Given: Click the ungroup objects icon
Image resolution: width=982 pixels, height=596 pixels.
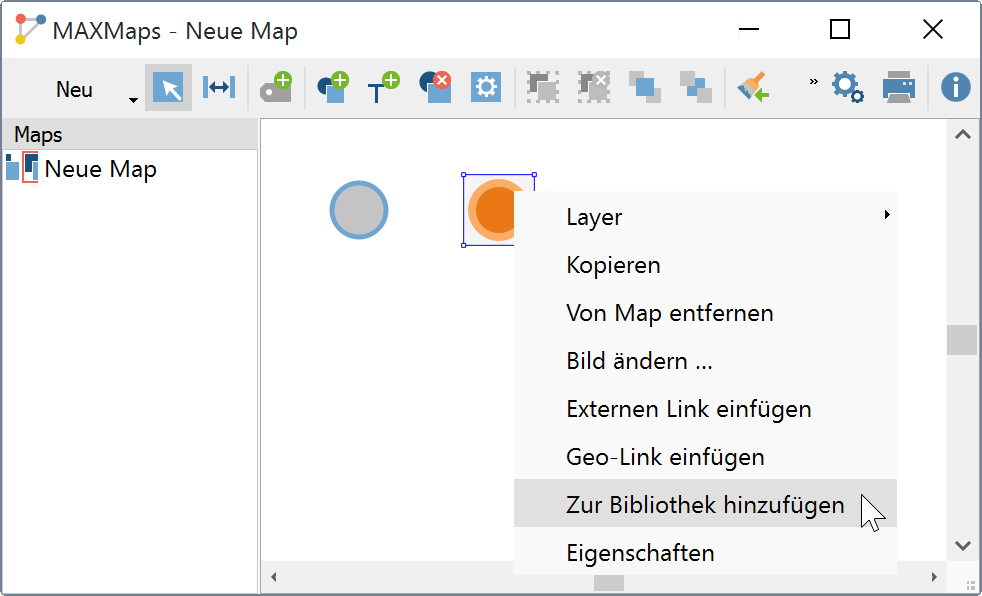Looking at the screenshot, I should [x=594, y=88].
